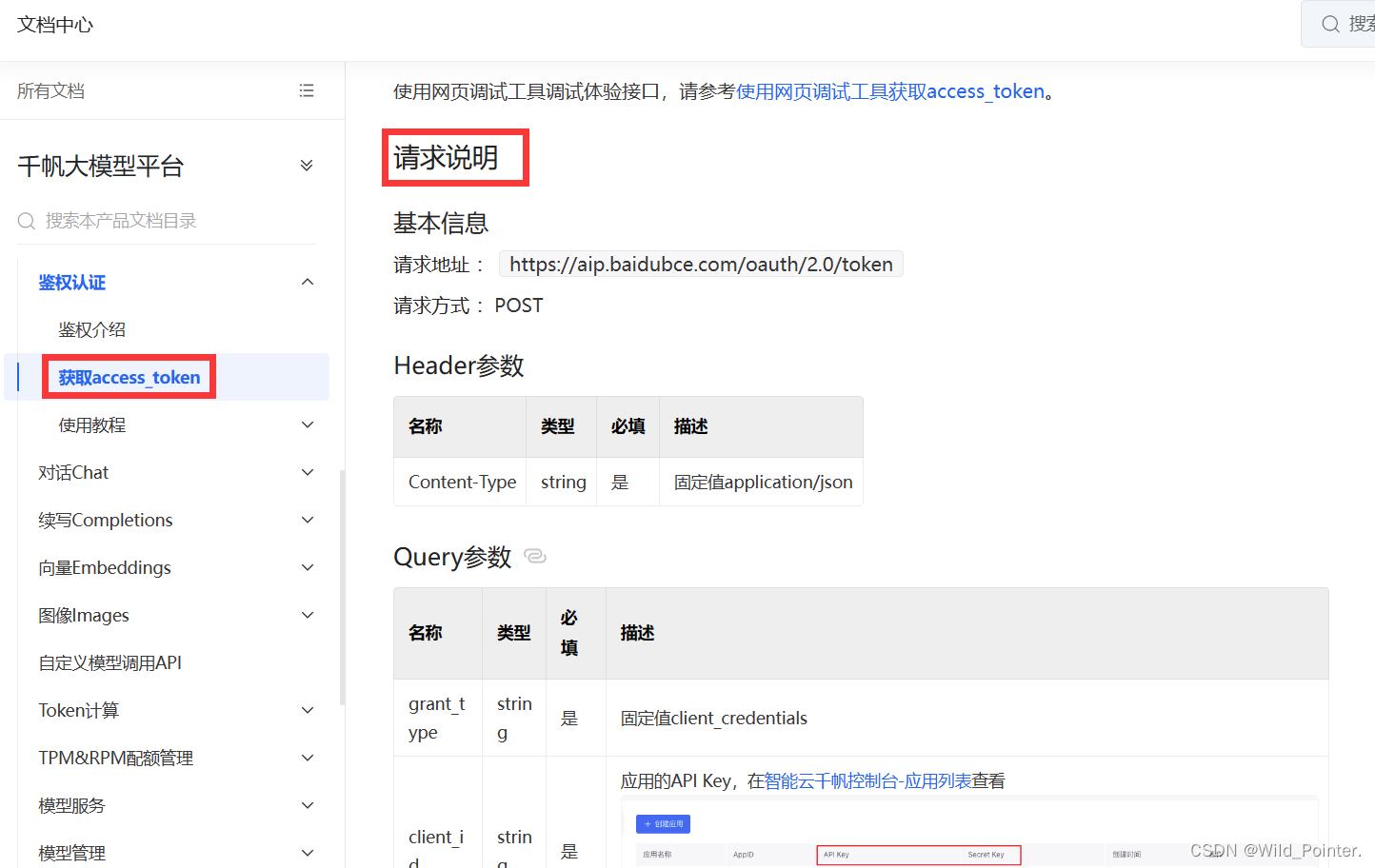Open 自定义模型调用API page

(110, 662)
